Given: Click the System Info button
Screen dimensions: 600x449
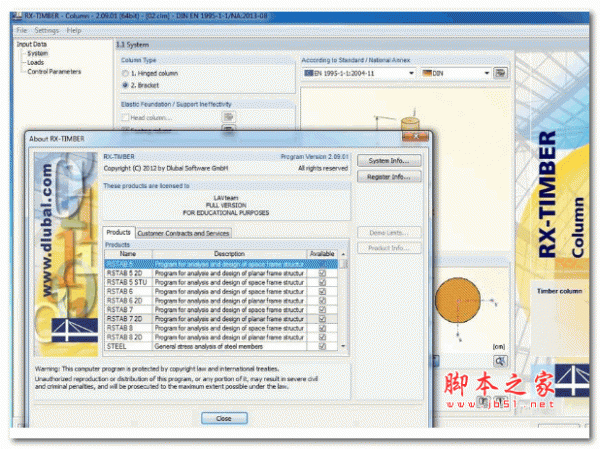Looking at the screenshot, I should 389,160.
